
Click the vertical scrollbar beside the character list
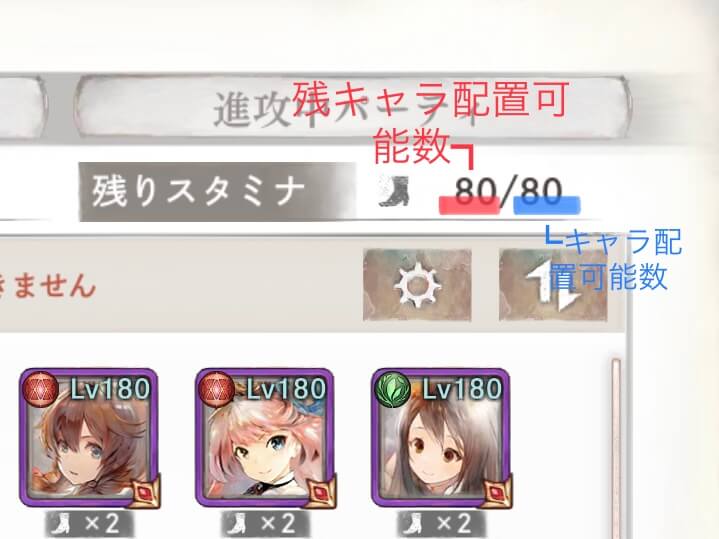pyautogui.click(x=616, y=449)
